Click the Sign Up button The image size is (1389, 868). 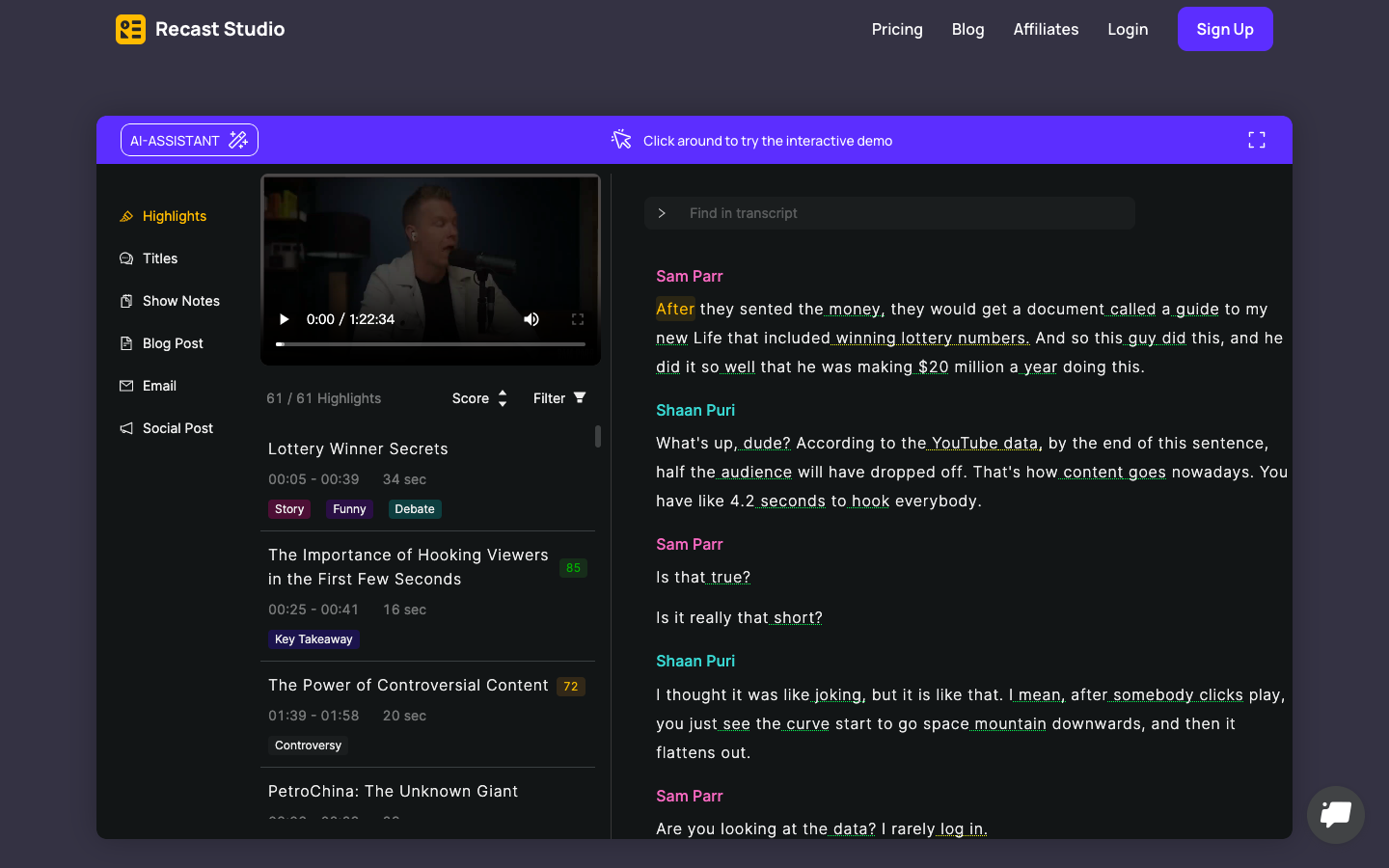(x=1224, y=29)
